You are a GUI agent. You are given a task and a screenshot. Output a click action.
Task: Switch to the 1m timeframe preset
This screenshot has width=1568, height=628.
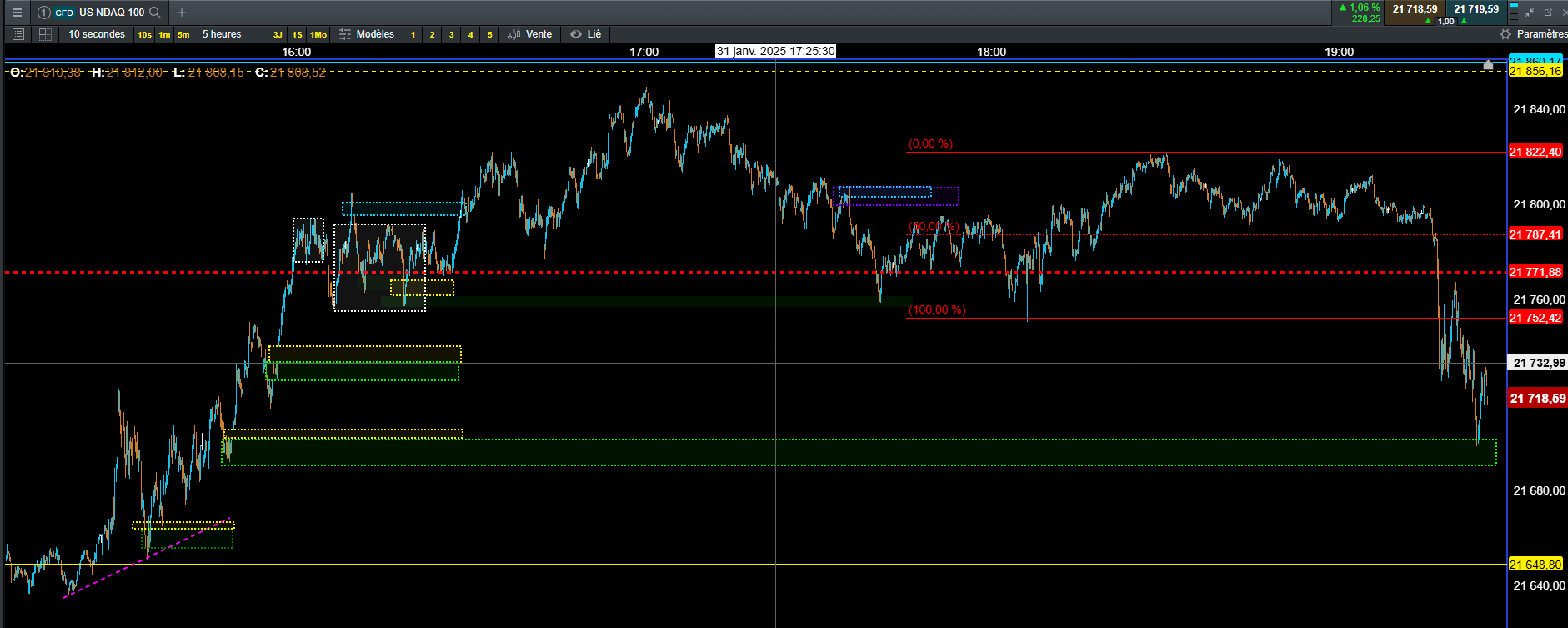164,35
